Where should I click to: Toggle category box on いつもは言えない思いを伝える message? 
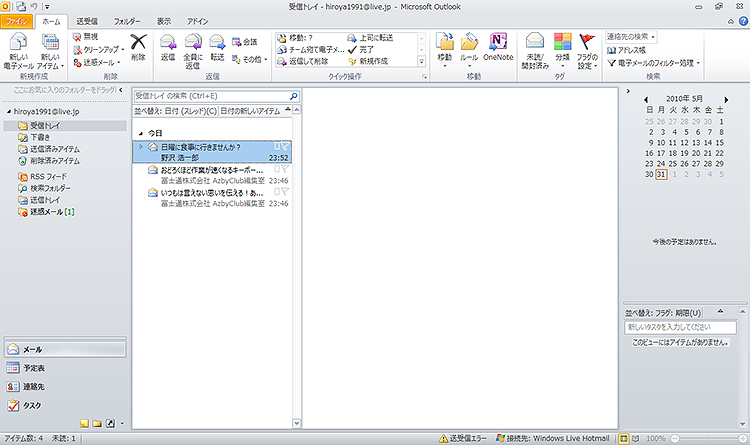coord(277,191)
